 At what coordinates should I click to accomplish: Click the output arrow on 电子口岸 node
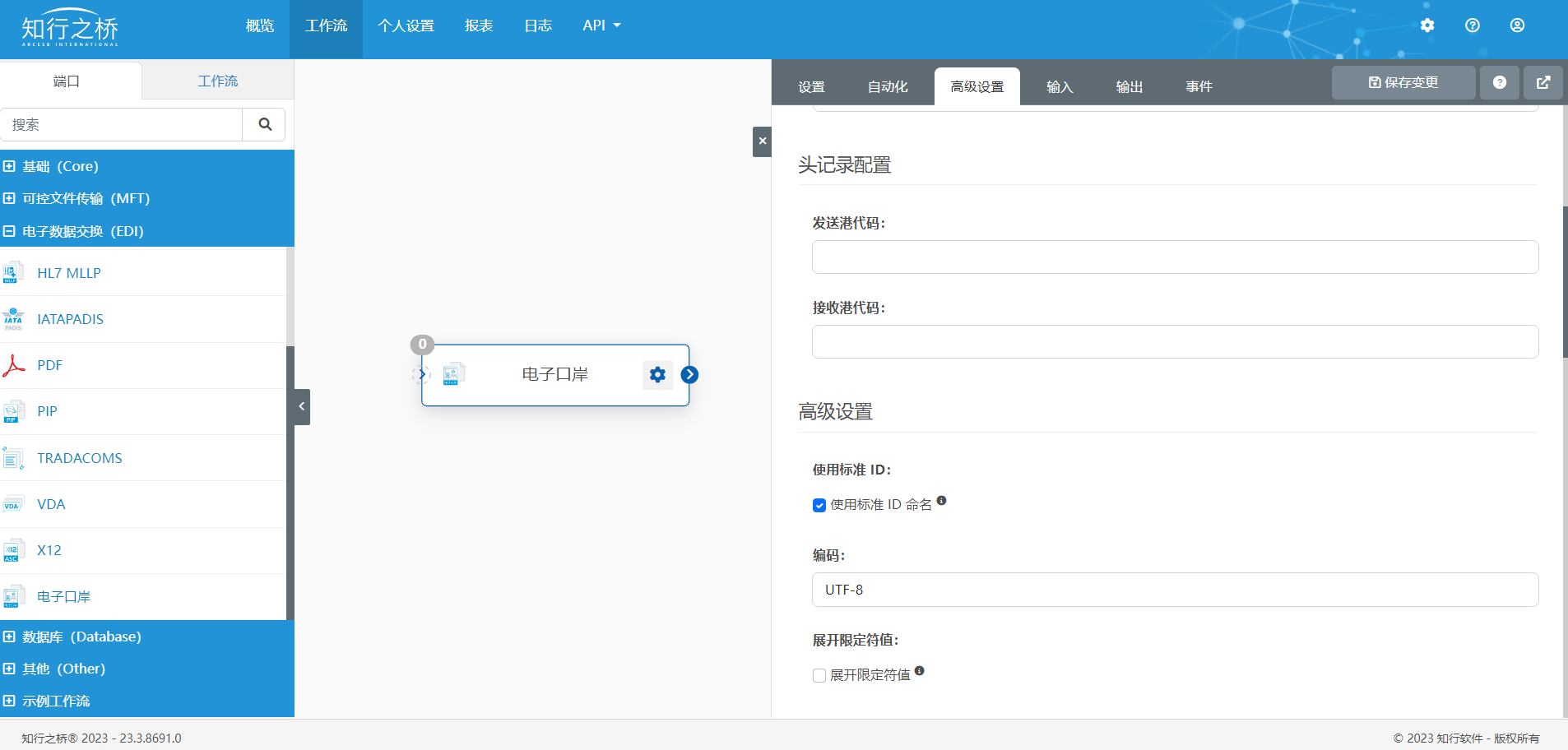[689, 375]
